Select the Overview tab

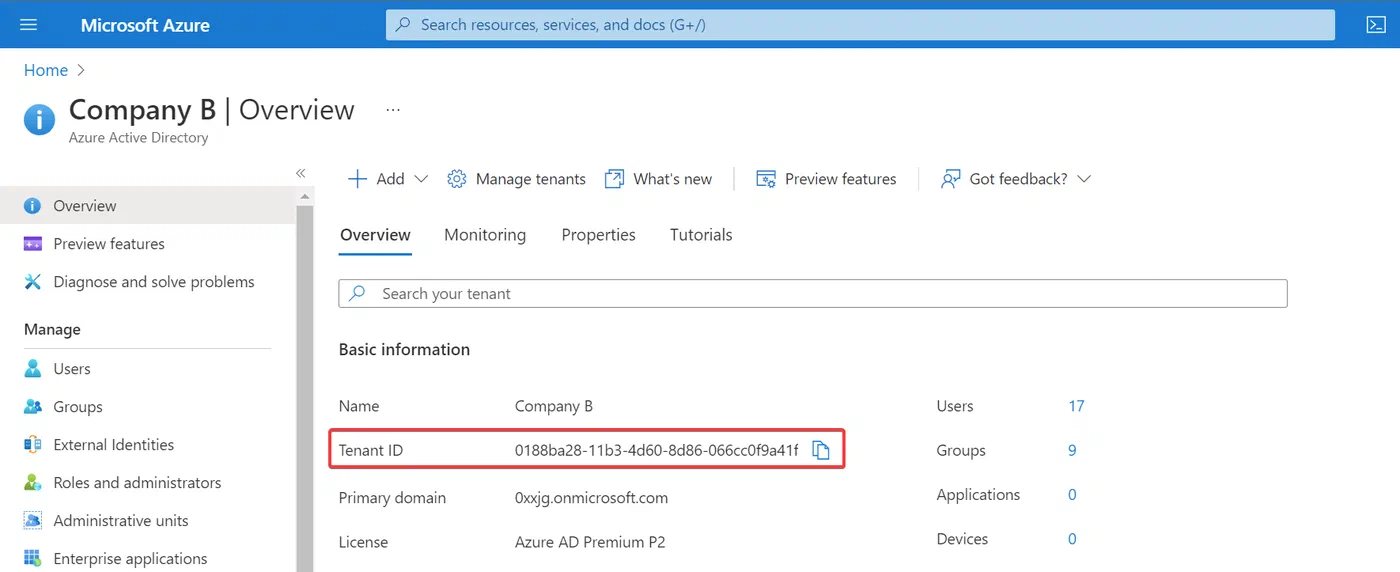pos(375,235)
